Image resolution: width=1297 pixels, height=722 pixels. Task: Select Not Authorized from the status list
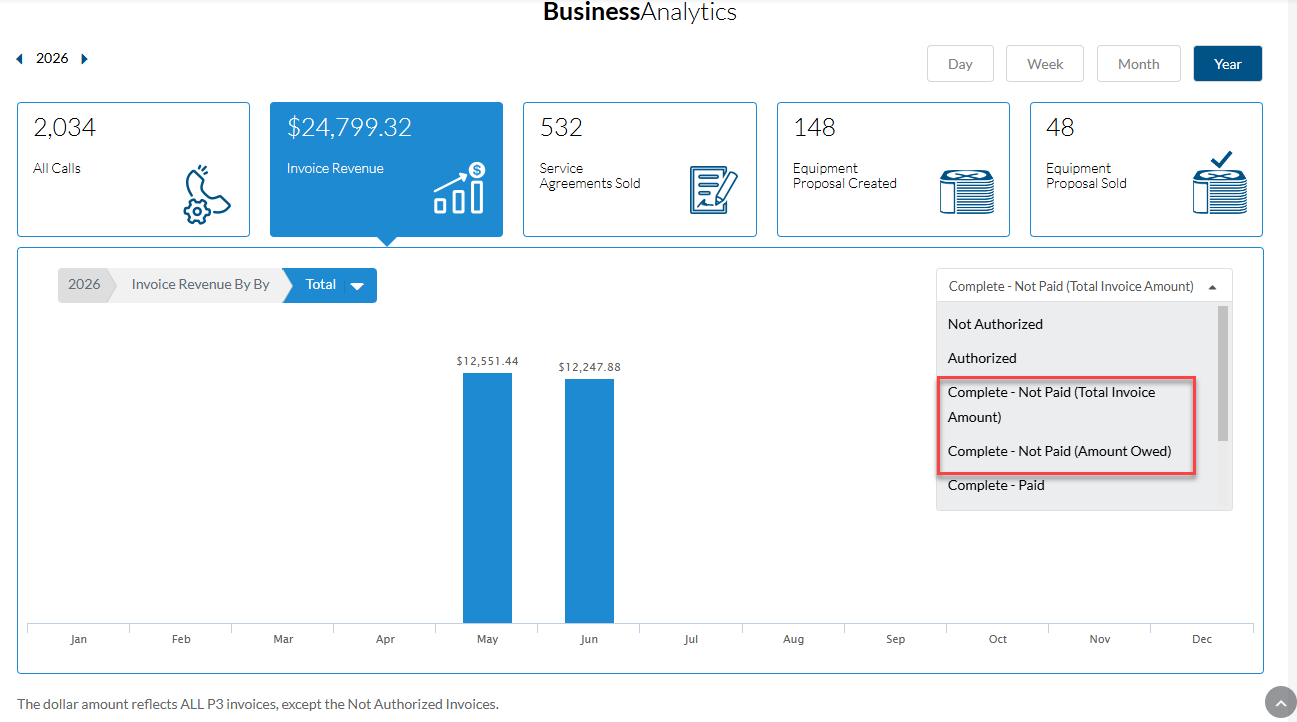pos(995,324)
